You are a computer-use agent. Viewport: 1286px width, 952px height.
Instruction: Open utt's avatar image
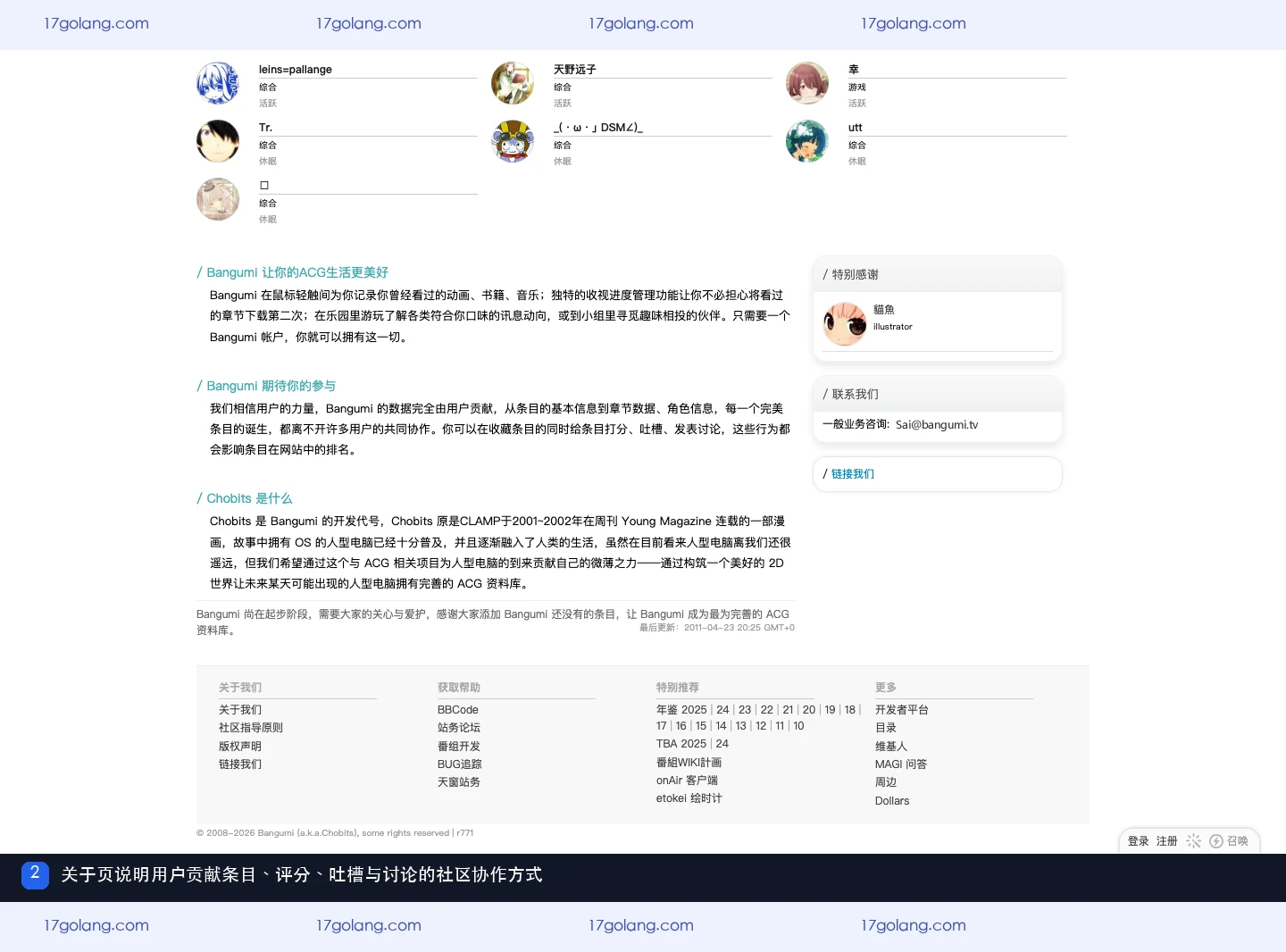(807, 141)
